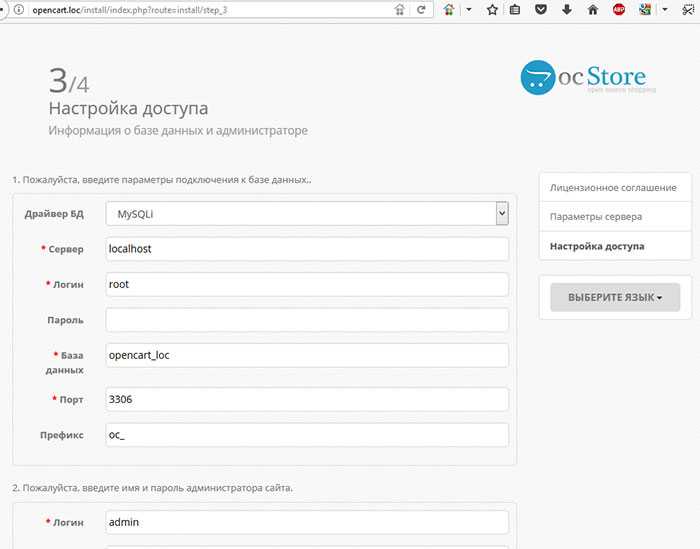This screenshot has height=549, width=700.
Task: Go to browser home page icon
Action: [x=592, y=9]
